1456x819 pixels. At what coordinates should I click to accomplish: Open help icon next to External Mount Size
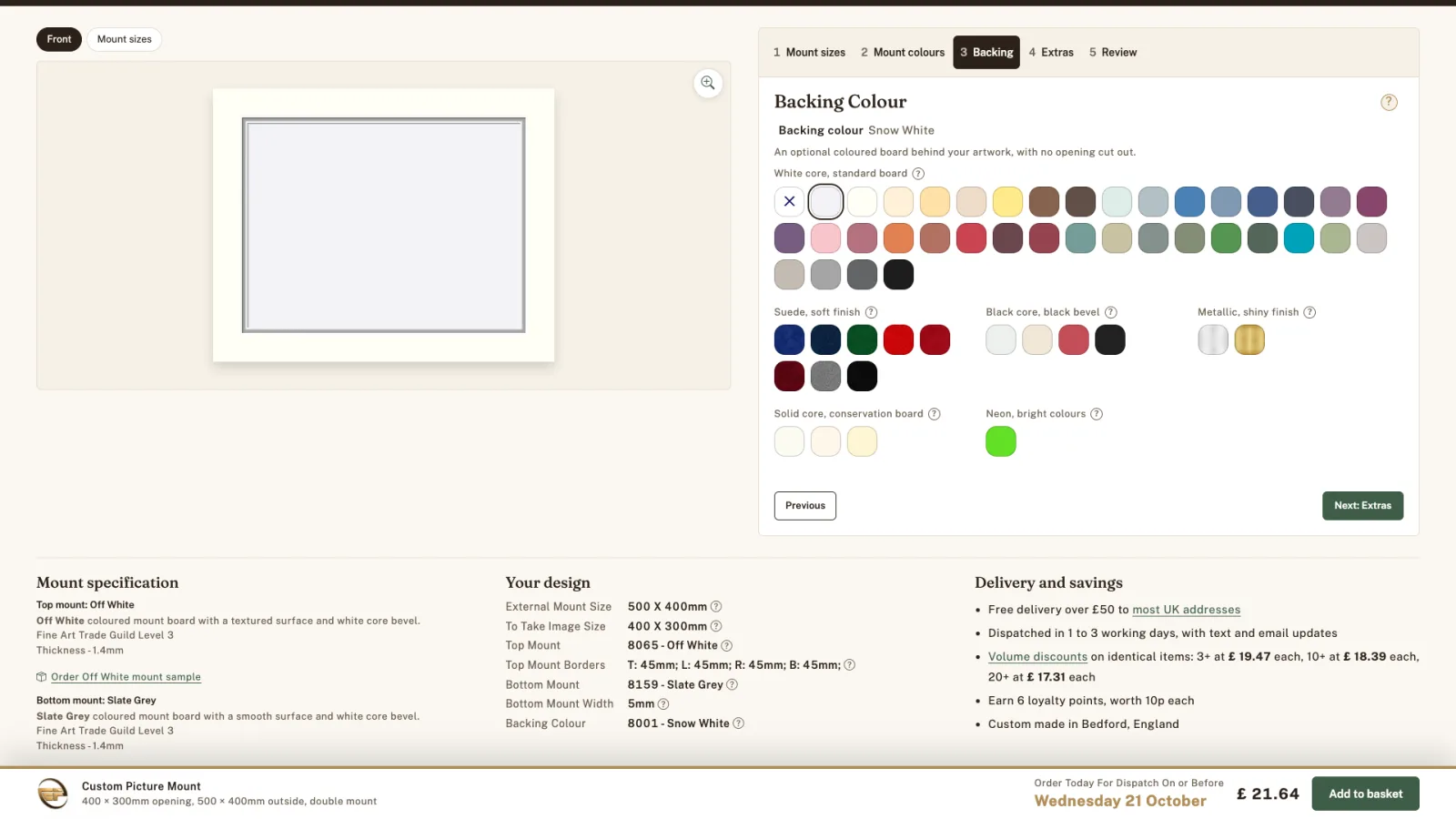coord(716,606)
